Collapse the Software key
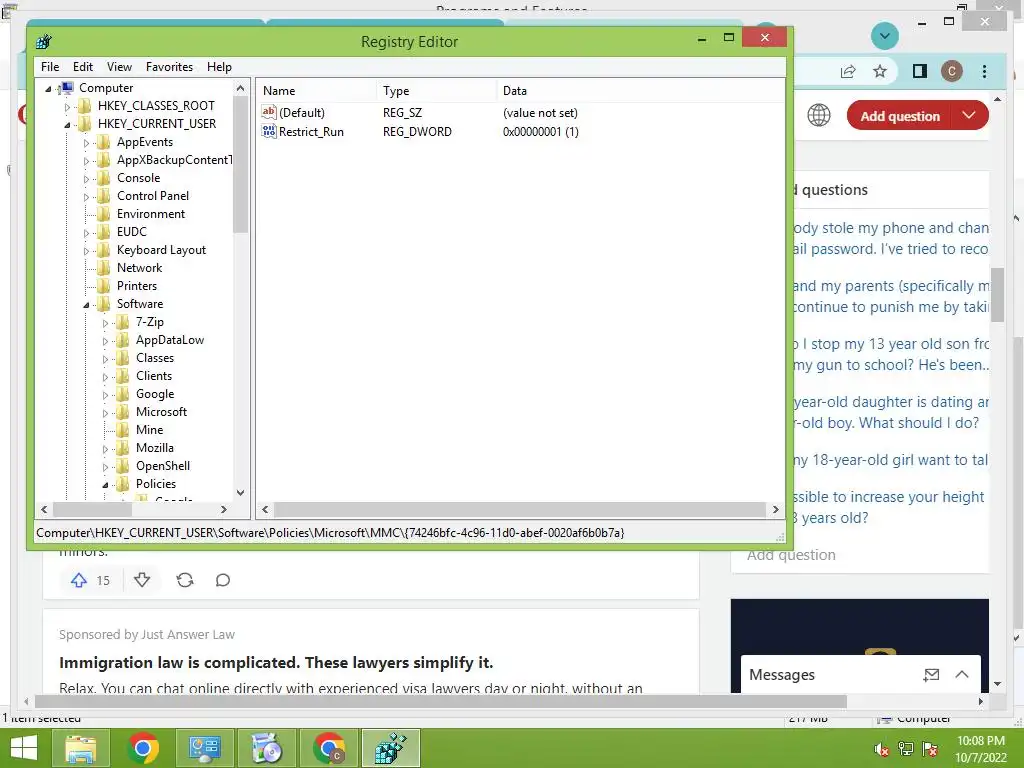The image size is (1024, 768). tap(86, 304)
